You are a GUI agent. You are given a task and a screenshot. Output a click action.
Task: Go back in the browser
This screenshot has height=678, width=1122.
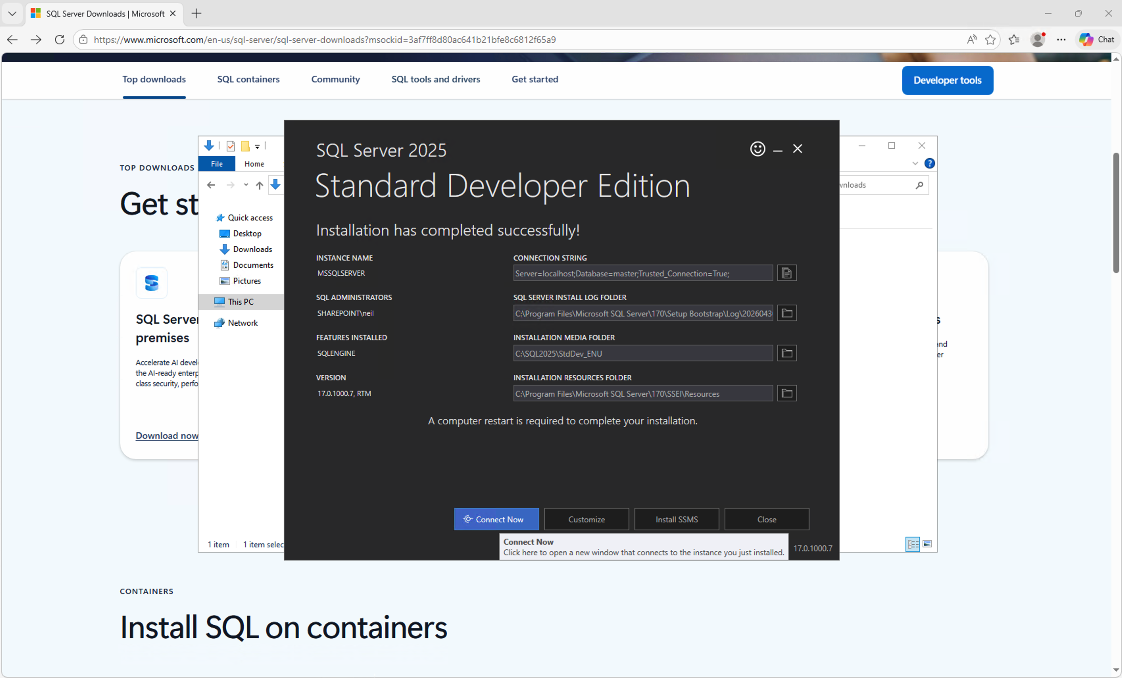(12, 39)
